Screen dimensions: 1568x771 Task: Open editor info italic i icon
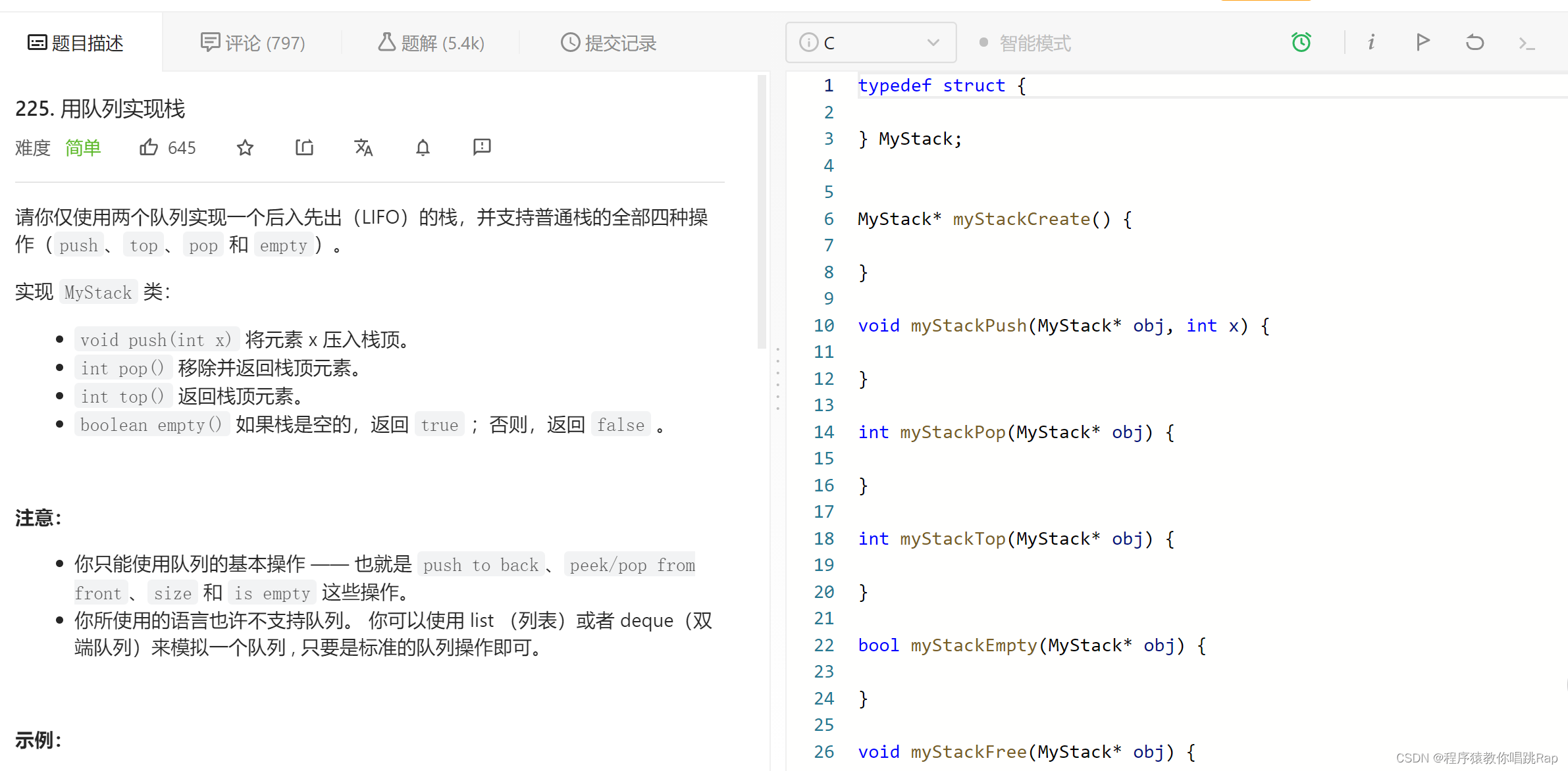tap(1371, 43)
